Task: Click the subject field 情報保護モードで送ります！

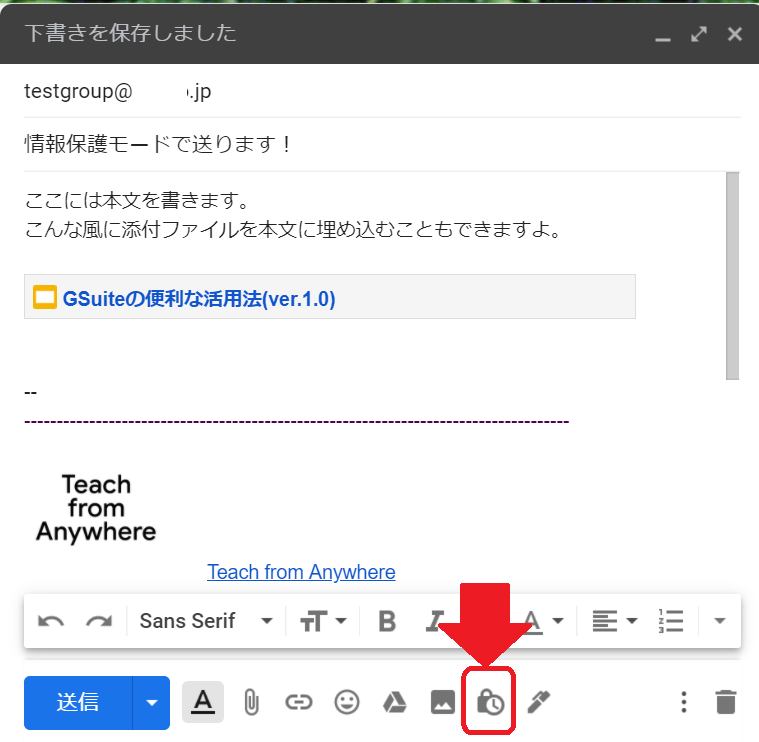Action: [382, 144]
